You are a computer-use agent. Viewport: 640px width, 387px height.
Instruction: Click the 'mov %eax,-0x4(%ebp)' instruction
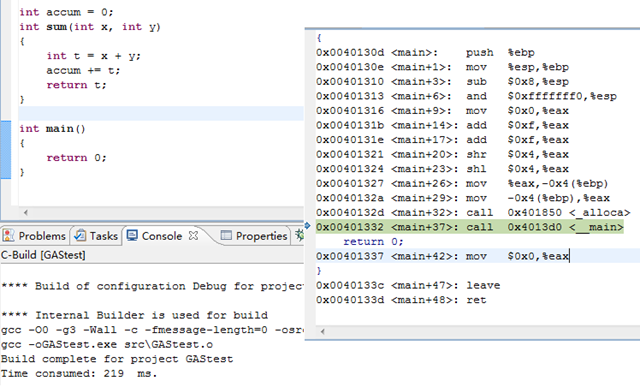pos(462,184)
